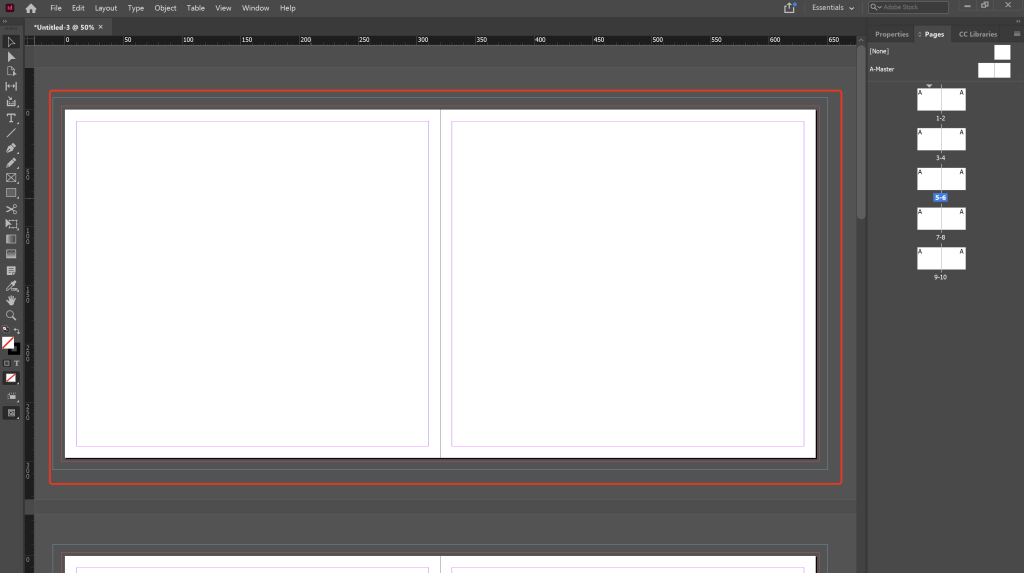Activate the Zoom tool

tap(11, 315)
